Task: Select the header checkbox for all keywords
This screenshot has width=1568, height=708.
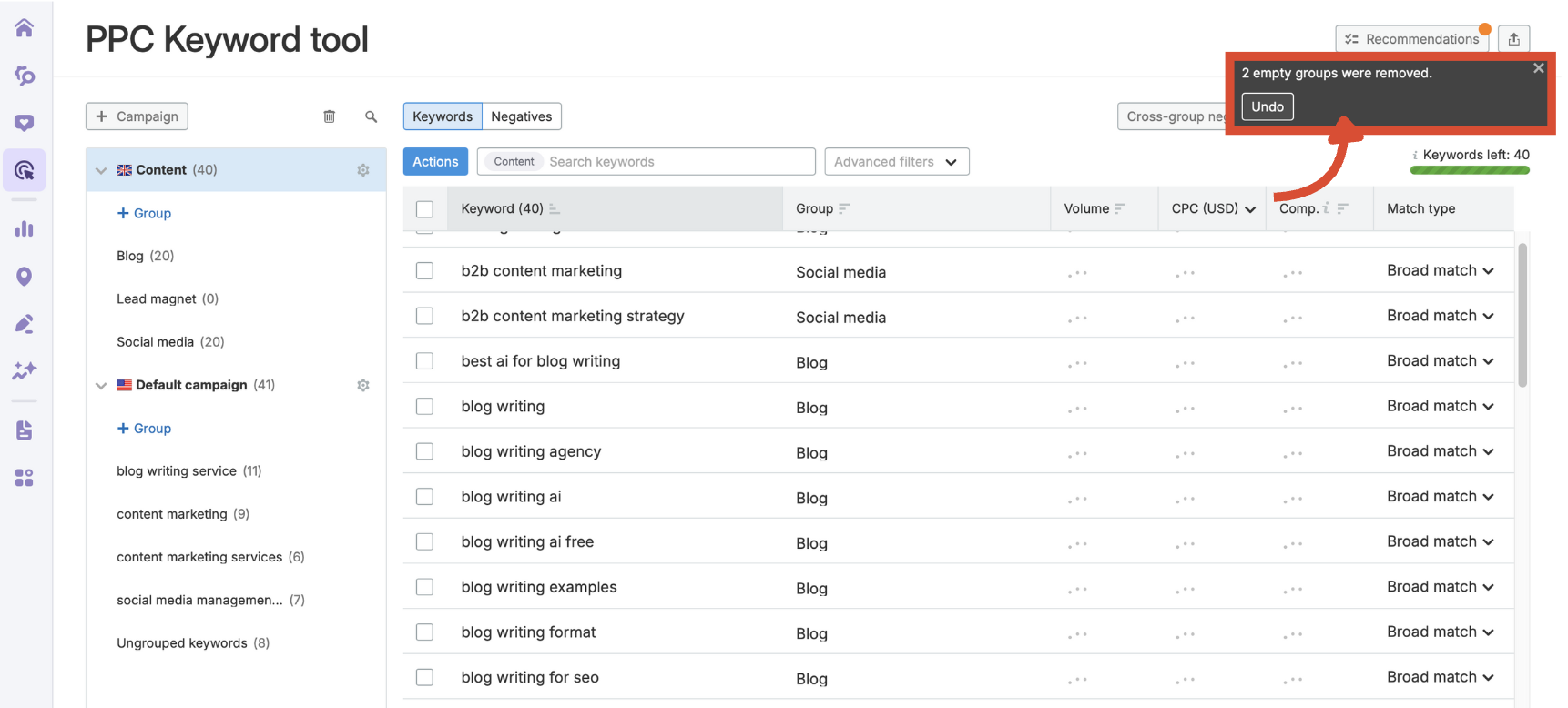Action: pyautogui.click(x=424, y=208)
